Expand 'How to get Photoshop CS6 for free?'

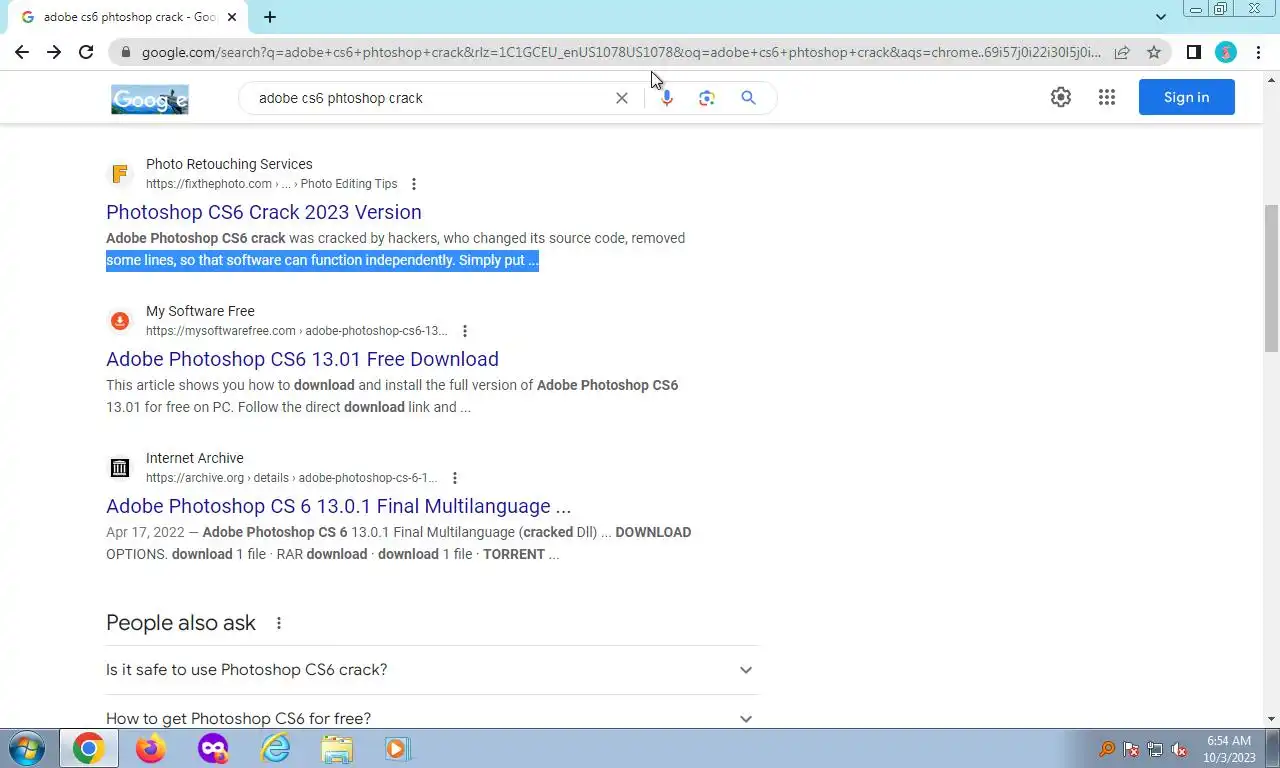[432, 718]
